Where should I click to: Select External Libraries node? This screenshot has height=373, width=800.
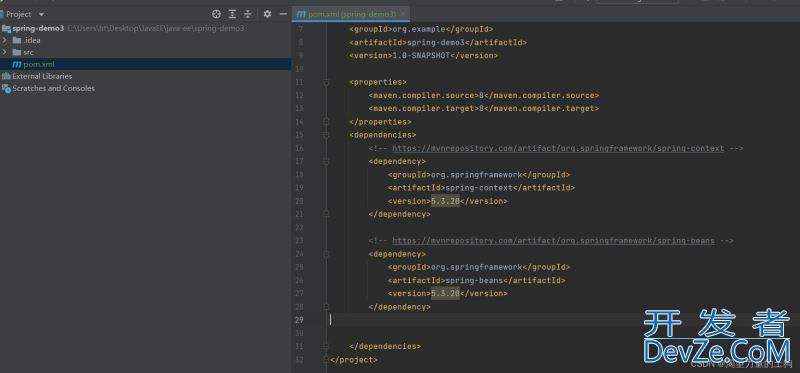click(42, 76)
